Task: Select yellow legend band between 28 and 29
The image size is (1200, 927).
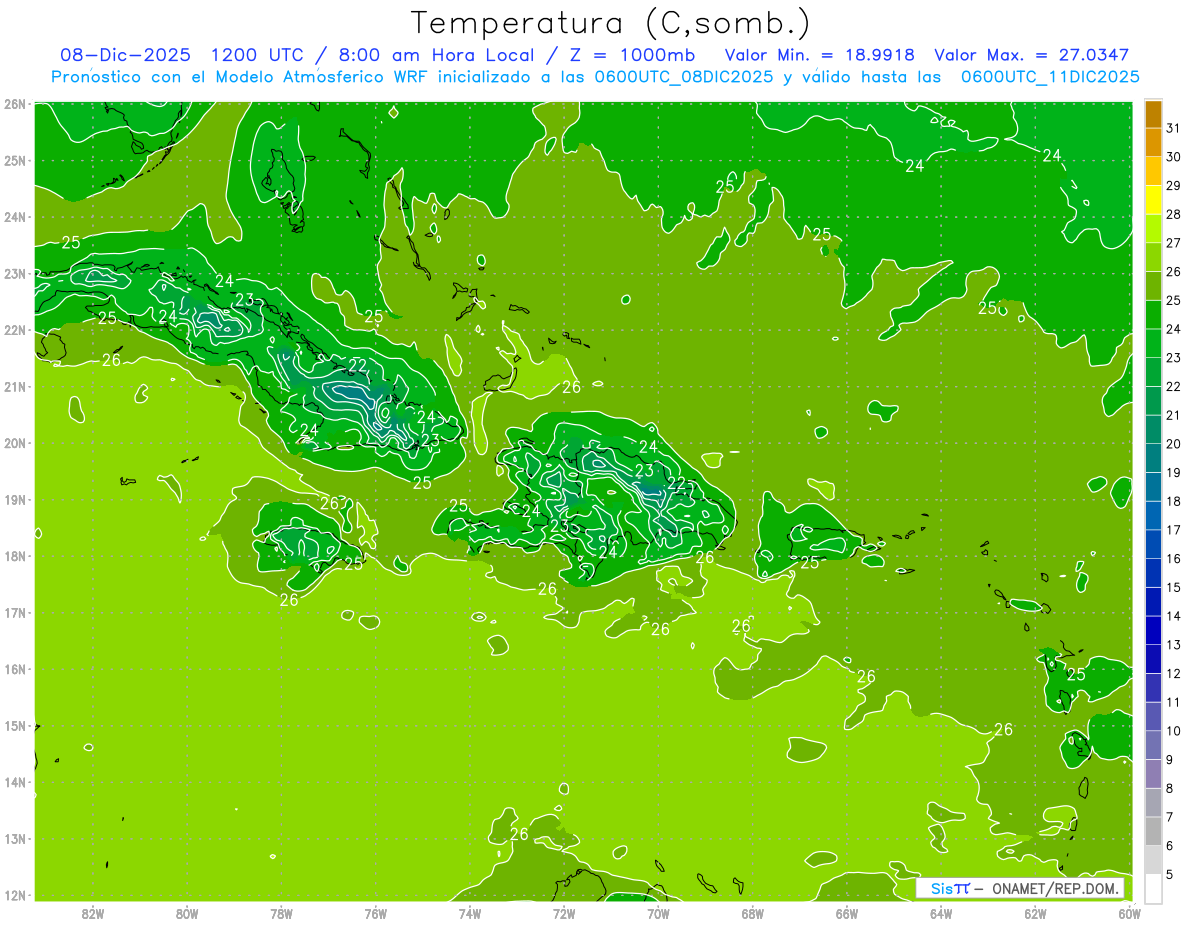Action: (1154, 200)
